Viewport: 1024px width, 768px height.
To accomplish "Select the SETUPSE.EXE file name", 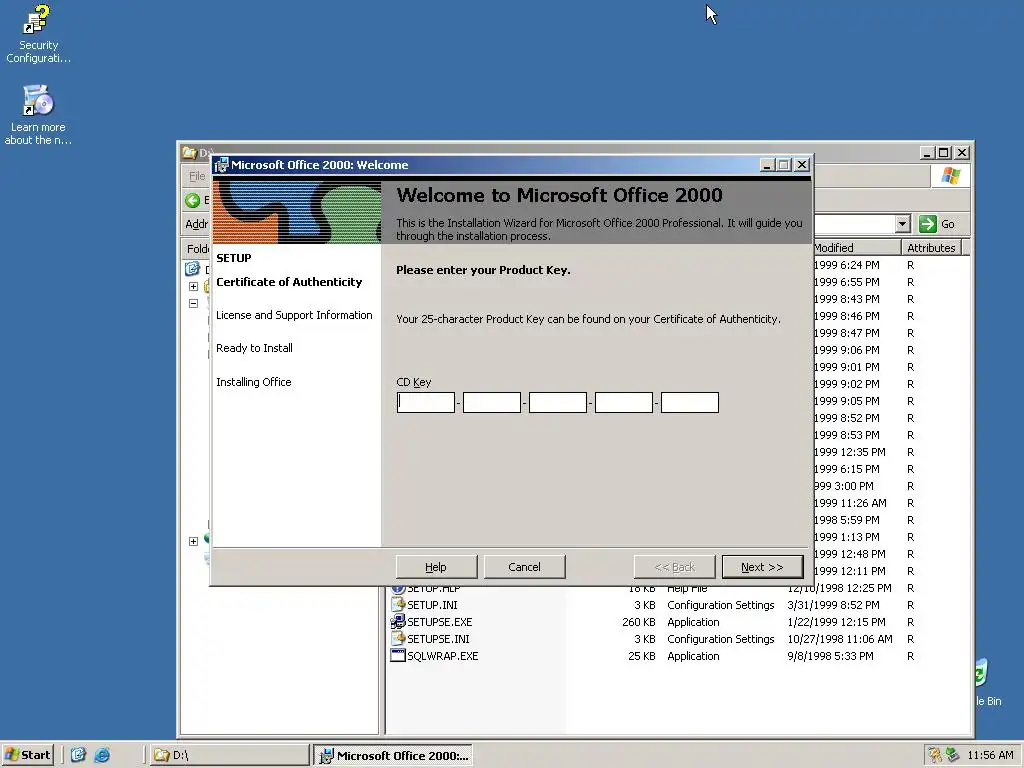I will (440, 622).
